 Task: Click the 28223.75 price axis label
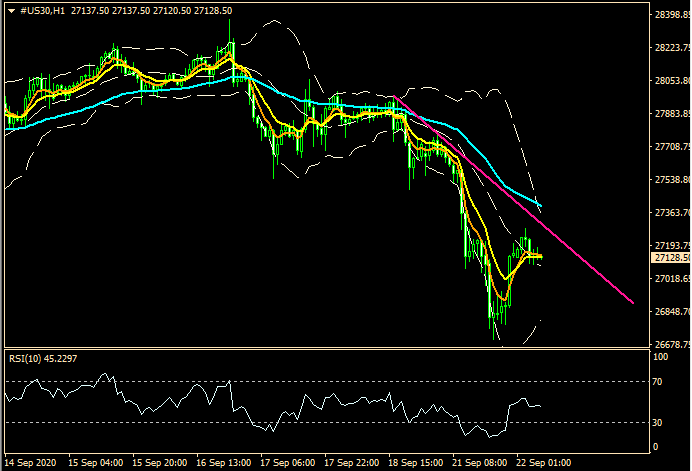(x=670, y=48)
